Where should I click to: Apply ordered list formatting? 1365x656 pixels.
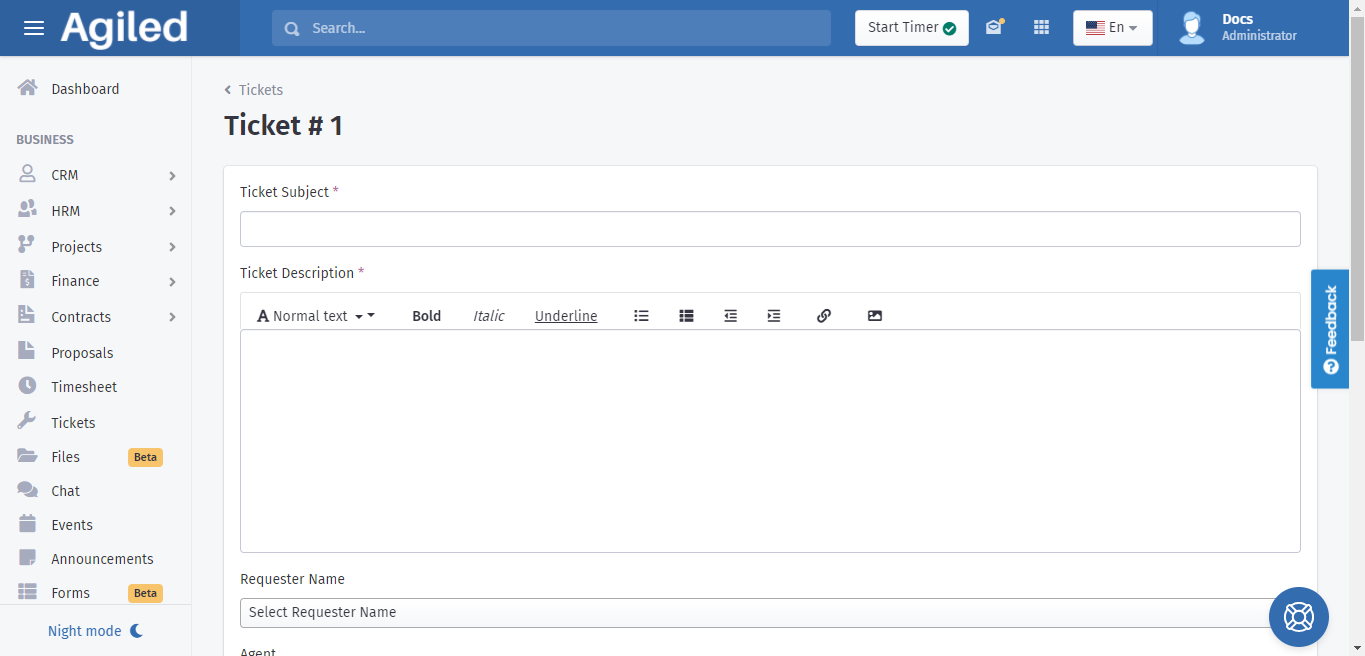[686, 316]
